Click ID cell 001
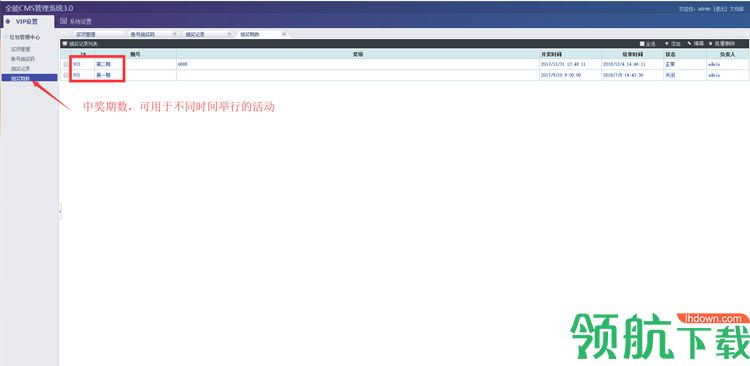The width and height of the screenshot is (750, 366). pos(77,75)
